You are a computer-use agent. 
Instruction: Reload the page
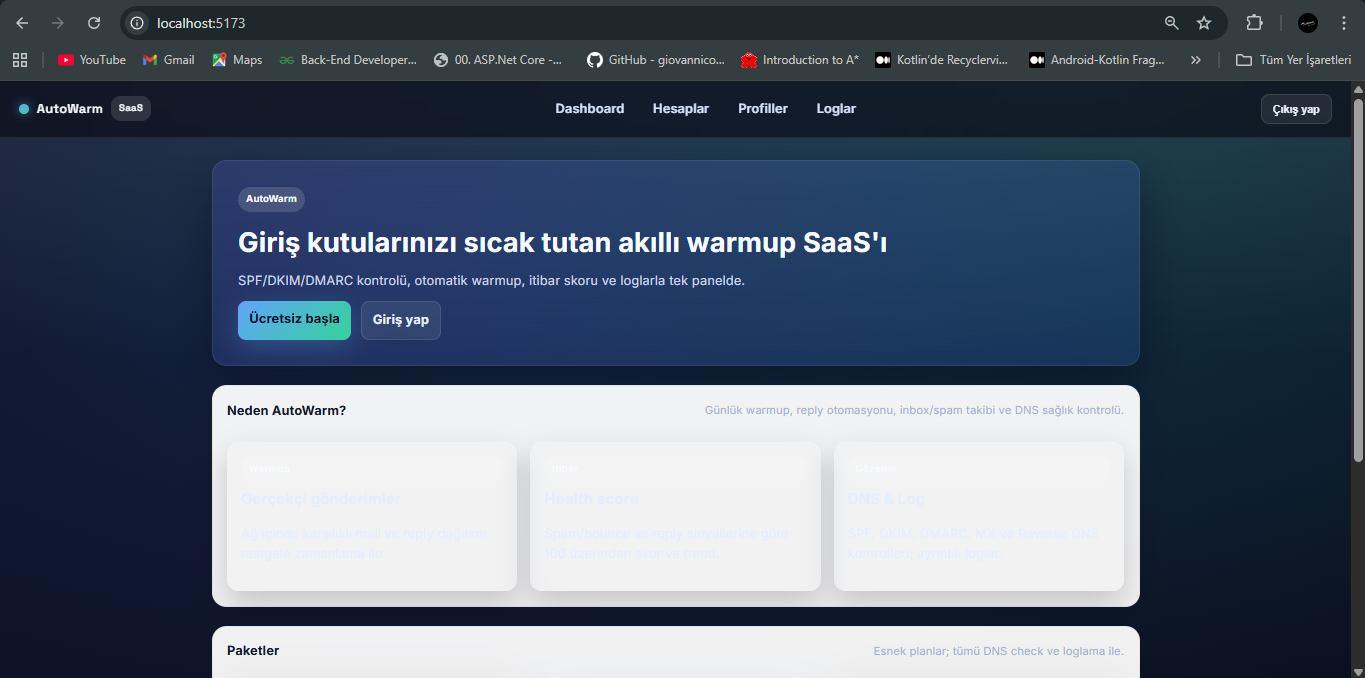pos(93,22)
